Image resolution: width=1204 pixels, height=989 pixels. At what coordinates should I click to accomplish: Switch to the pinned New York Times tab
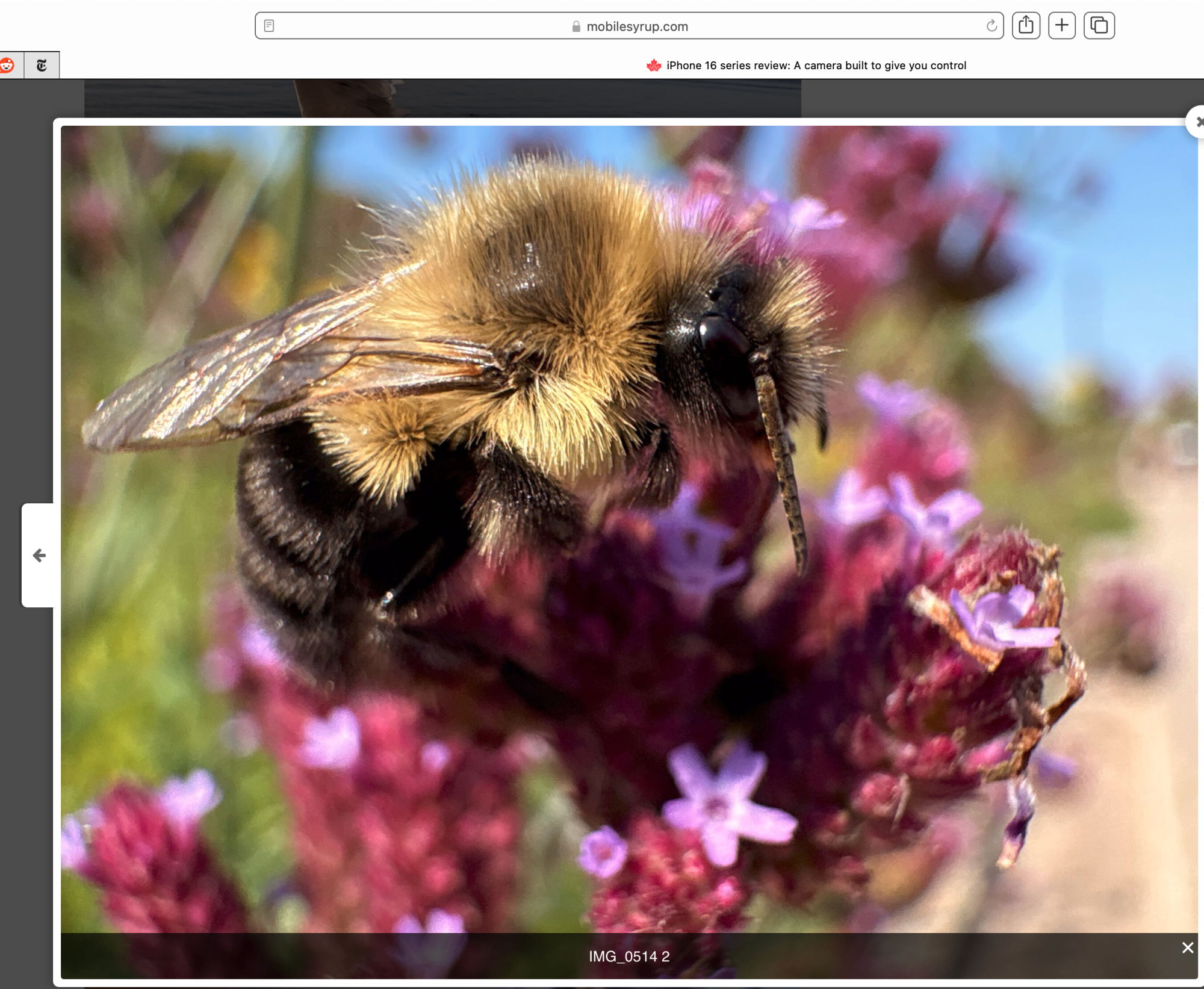42,65
